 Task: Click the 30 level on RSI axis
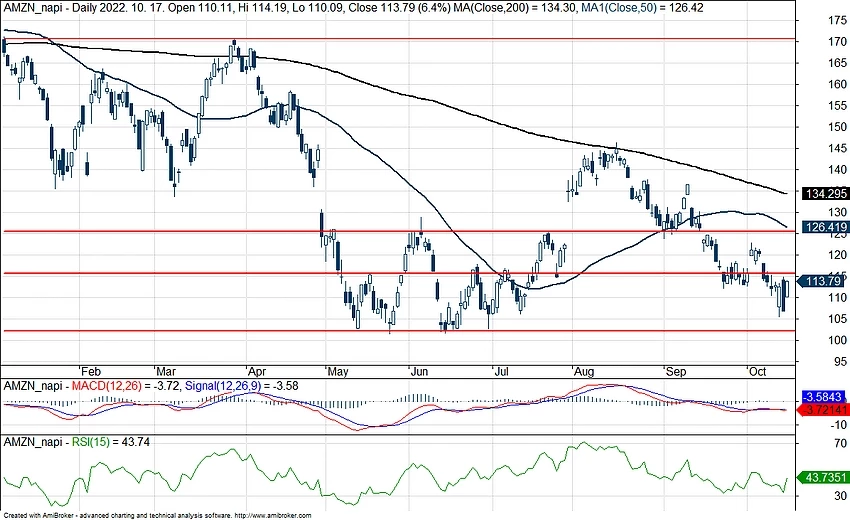click(x=840, y=496)
